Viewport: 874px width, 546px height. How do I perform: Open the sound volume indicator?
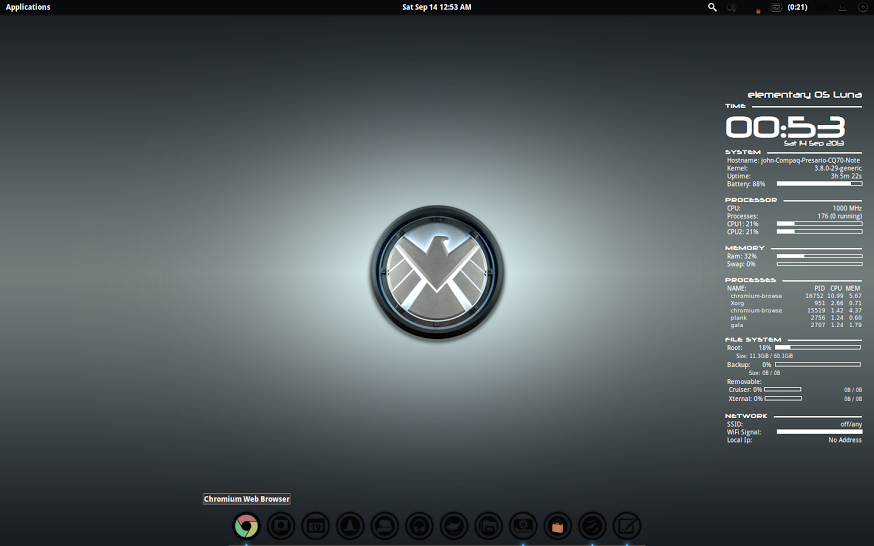(732, 7)
